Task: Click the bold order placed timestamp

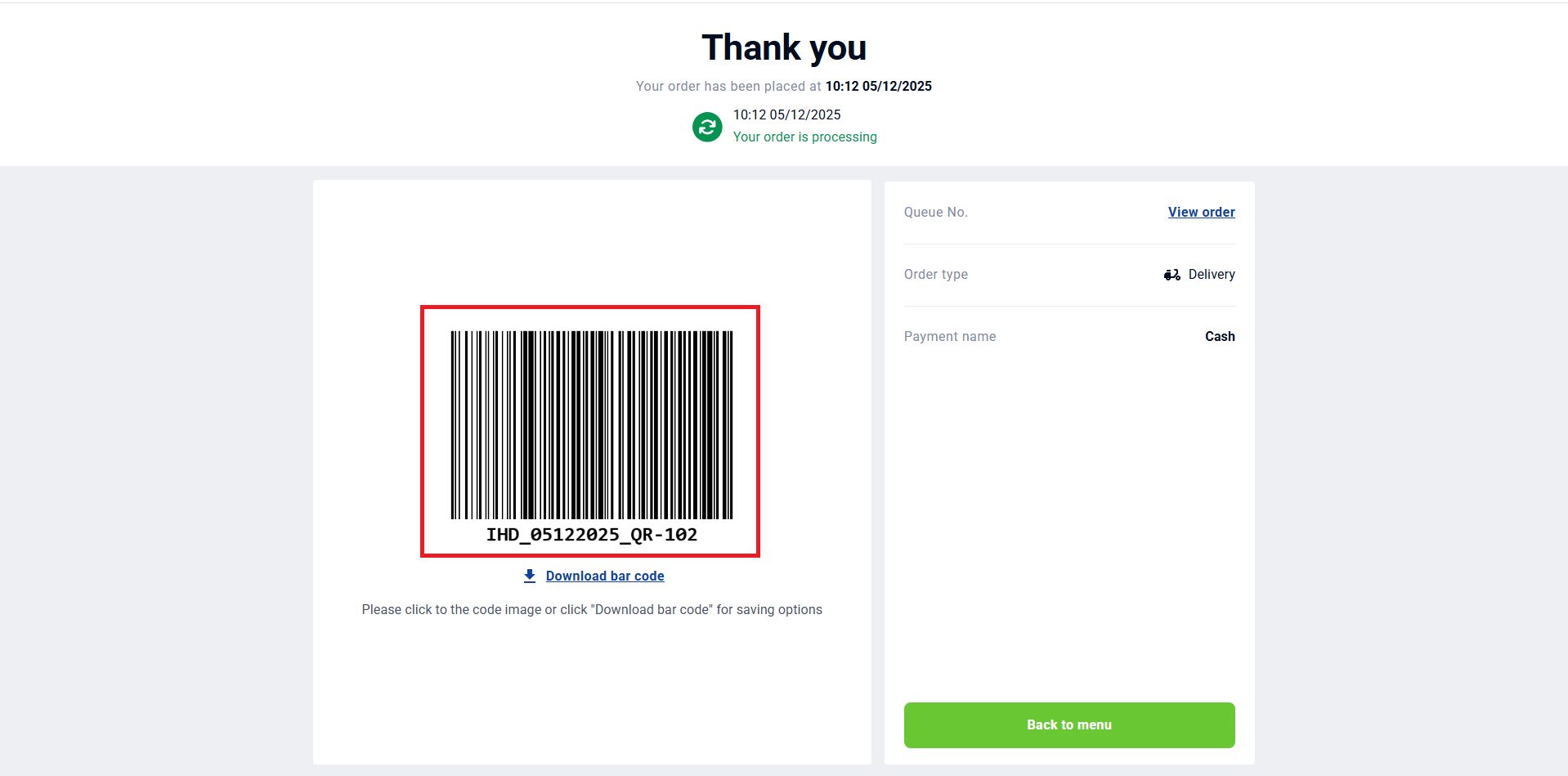Action: point(878,86)
